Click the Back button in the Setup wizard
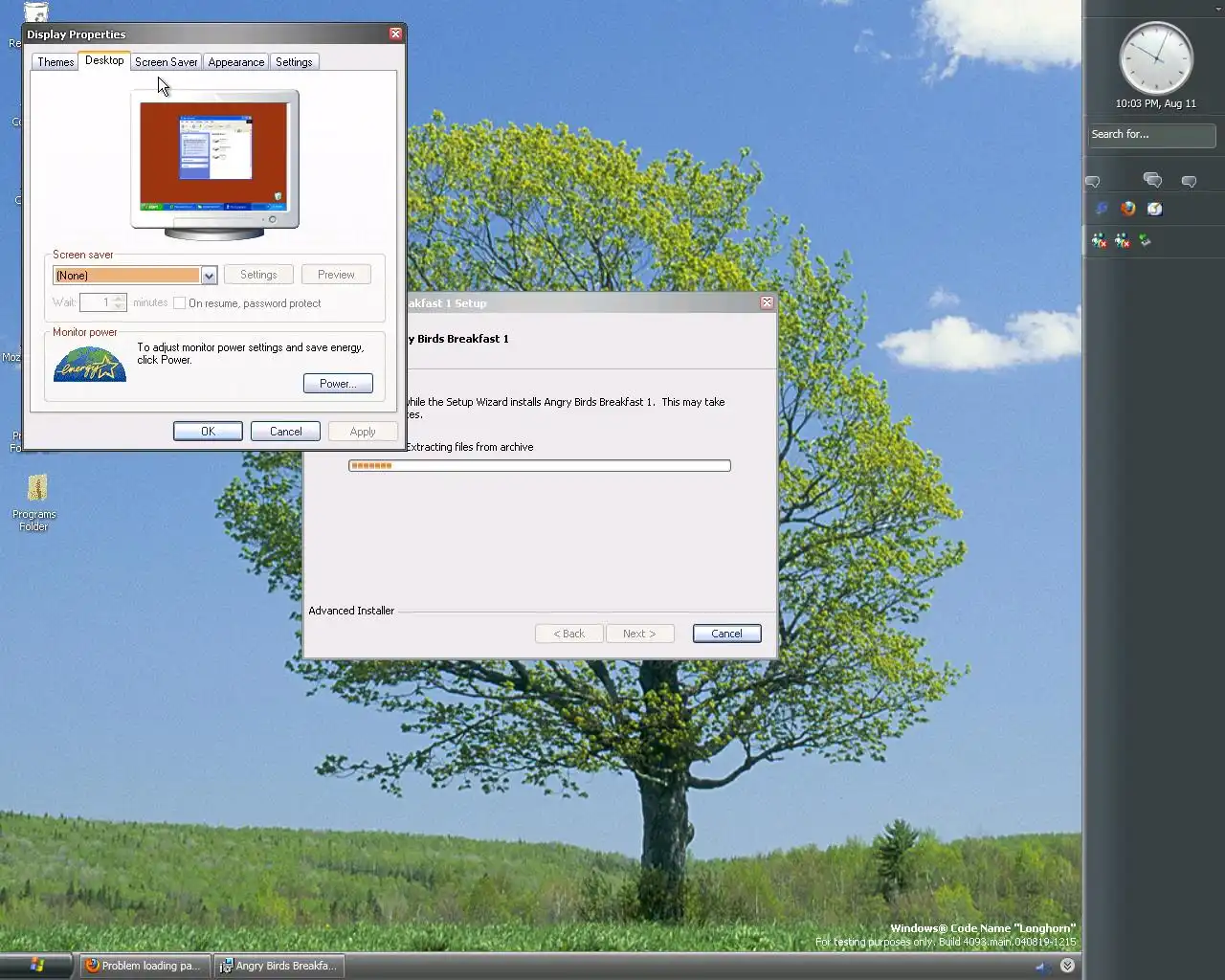Screen dimensions: 1225x980 (569, 634)
